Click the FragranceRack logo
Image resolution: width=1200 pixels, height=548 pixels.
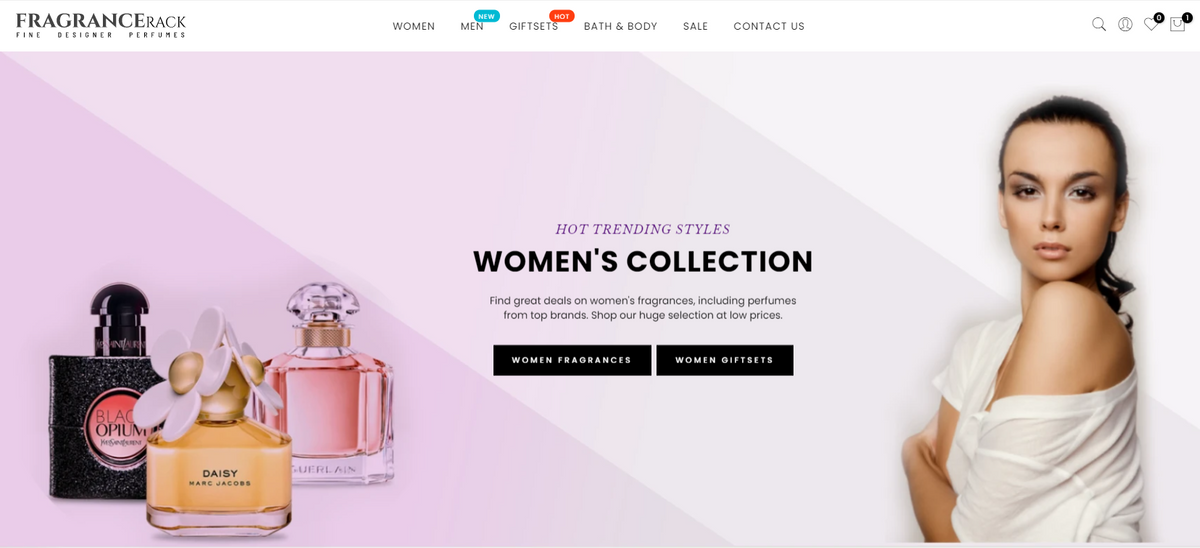point(101,26)
